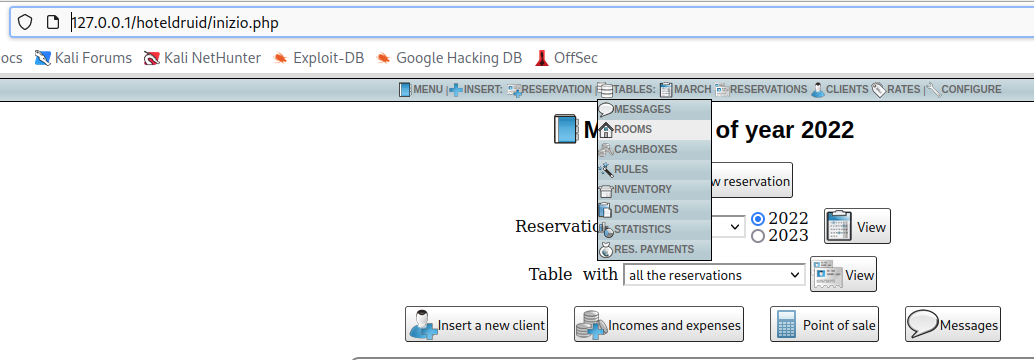Click the RES. PAYMENTS money bag icon

[606, 250]
